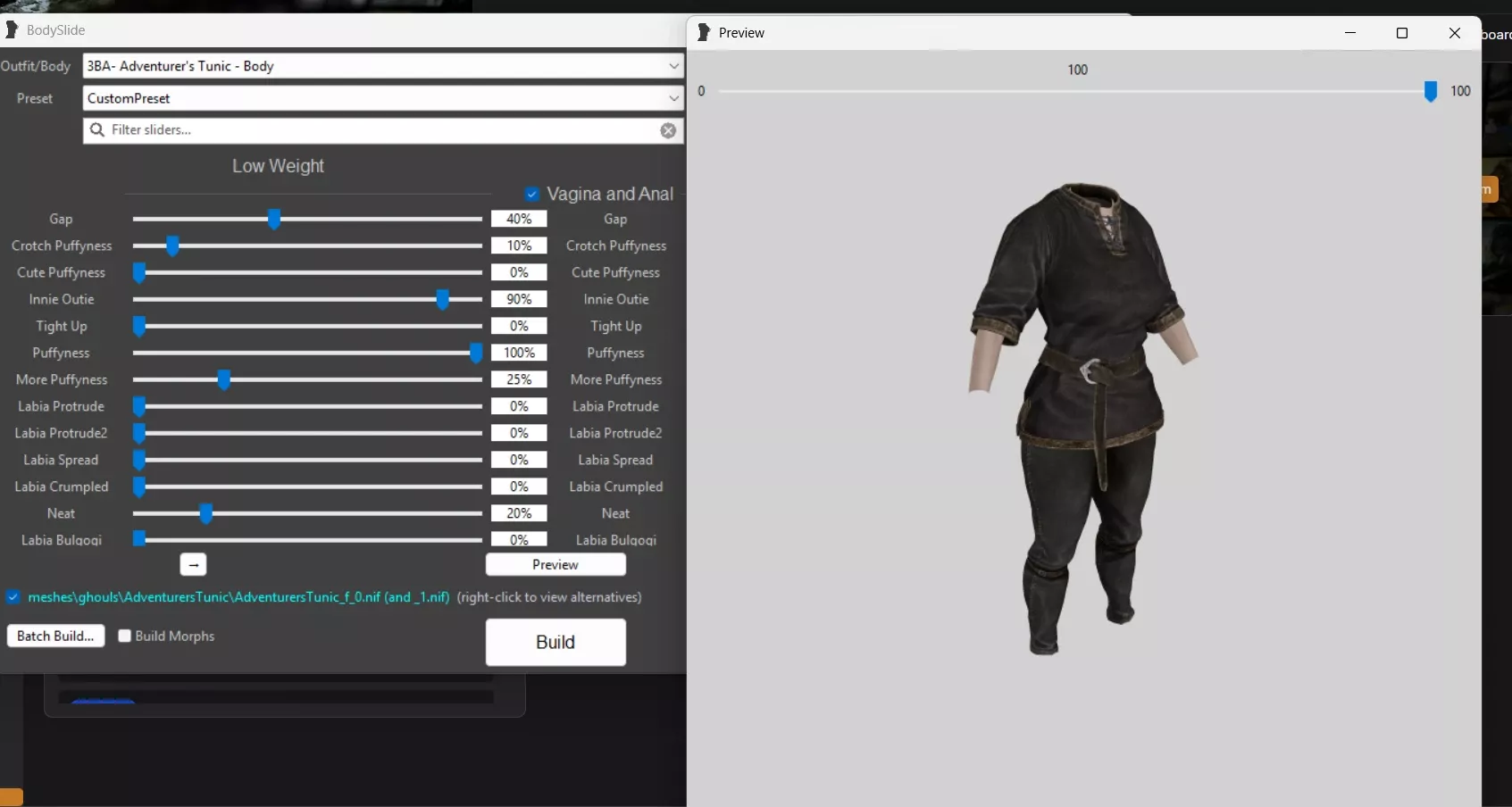Click the Puffyness 100% value field
Screen dimensions: 1512x807
519,353
